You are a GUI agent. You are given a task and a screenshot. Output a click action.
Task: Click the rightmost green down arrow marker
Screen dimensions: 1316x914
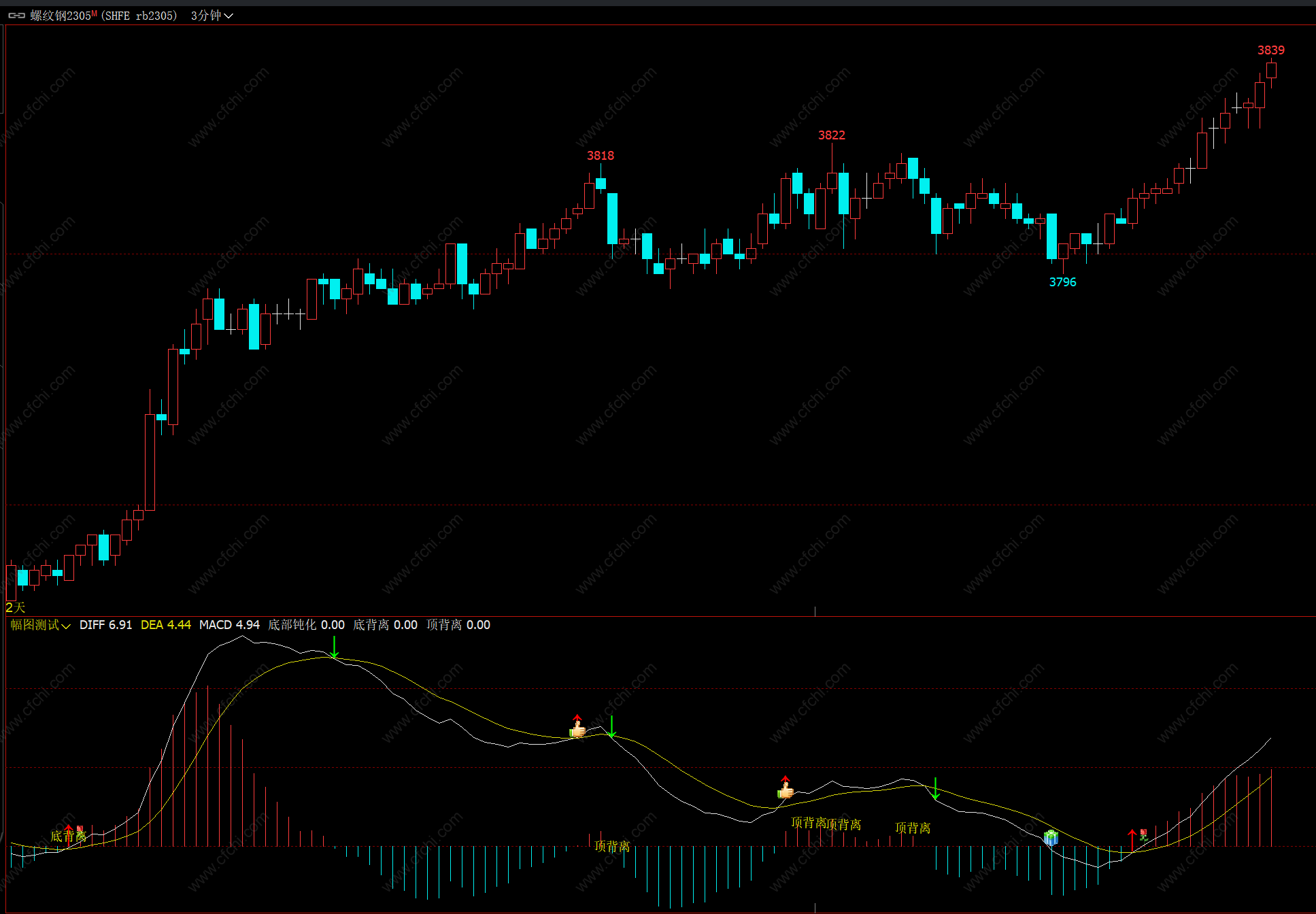coord(936,788)
